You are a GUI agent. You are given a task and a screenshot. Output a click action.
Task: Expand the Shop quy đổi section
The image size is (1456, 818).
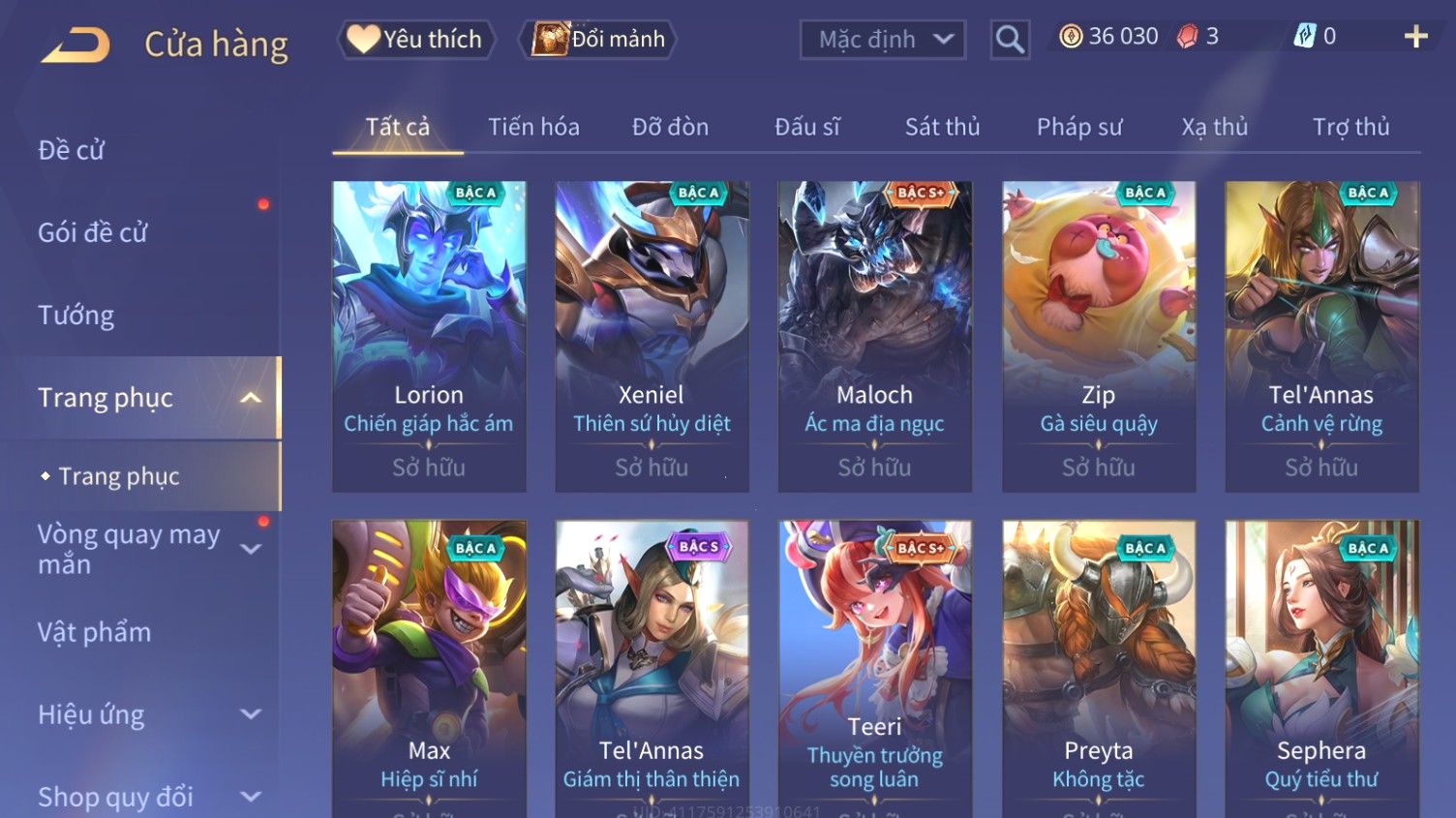point(251,797)
